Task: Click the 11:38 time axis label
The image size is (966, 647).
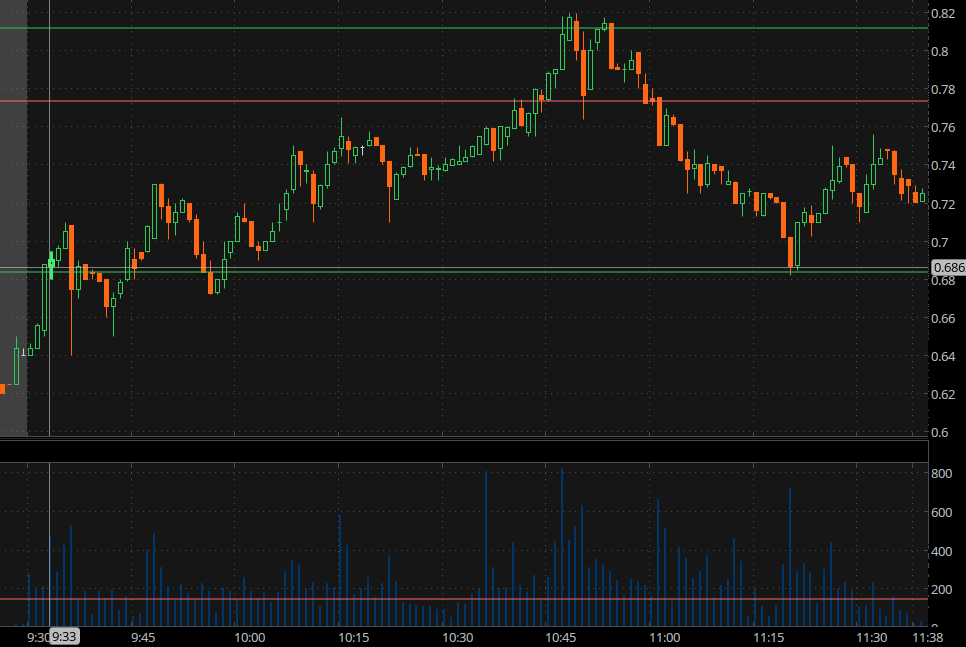Action: tap(928, 637)
